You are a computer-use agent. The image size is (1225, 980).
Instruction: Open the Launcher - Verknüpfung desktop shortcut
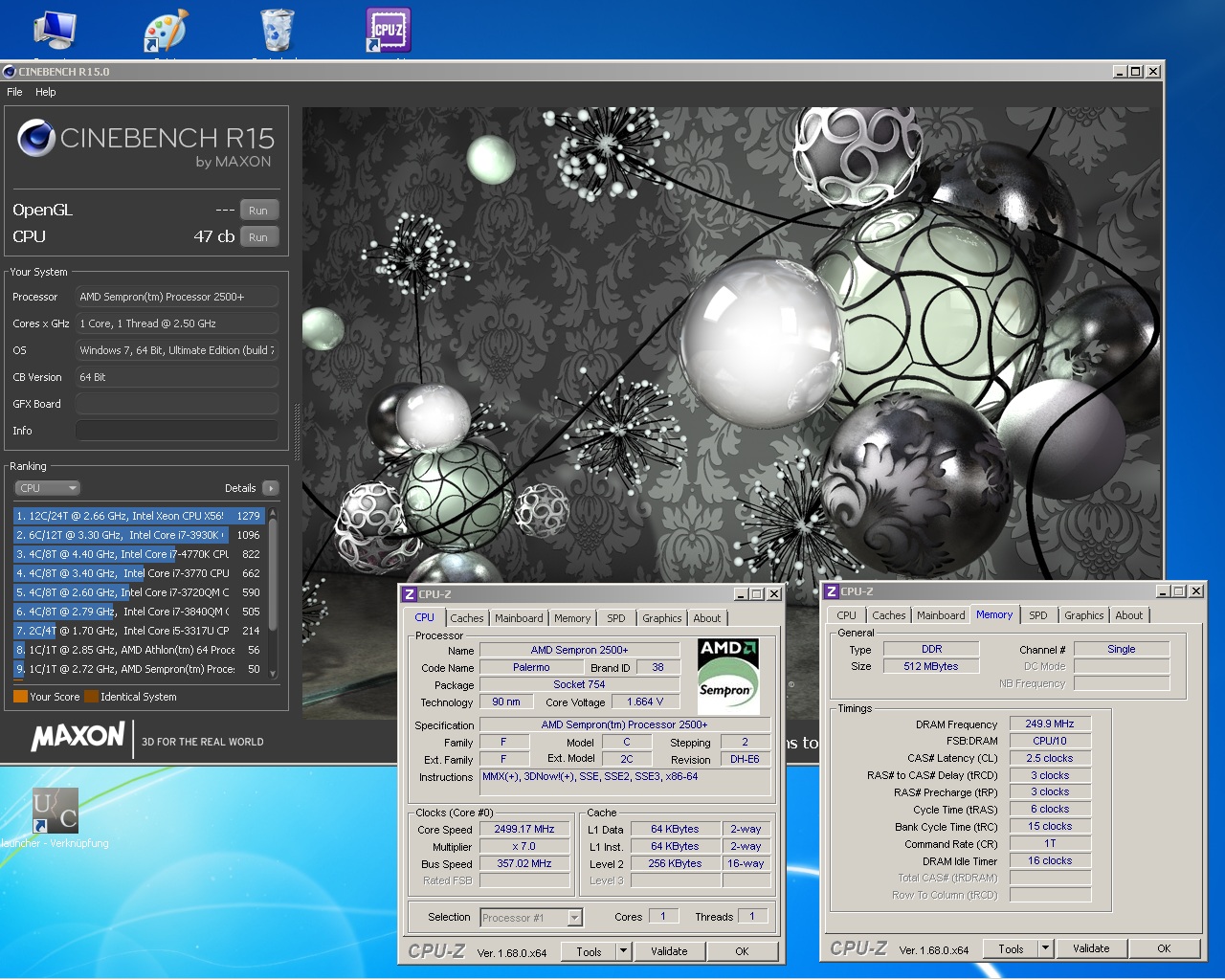coord(55,811)
